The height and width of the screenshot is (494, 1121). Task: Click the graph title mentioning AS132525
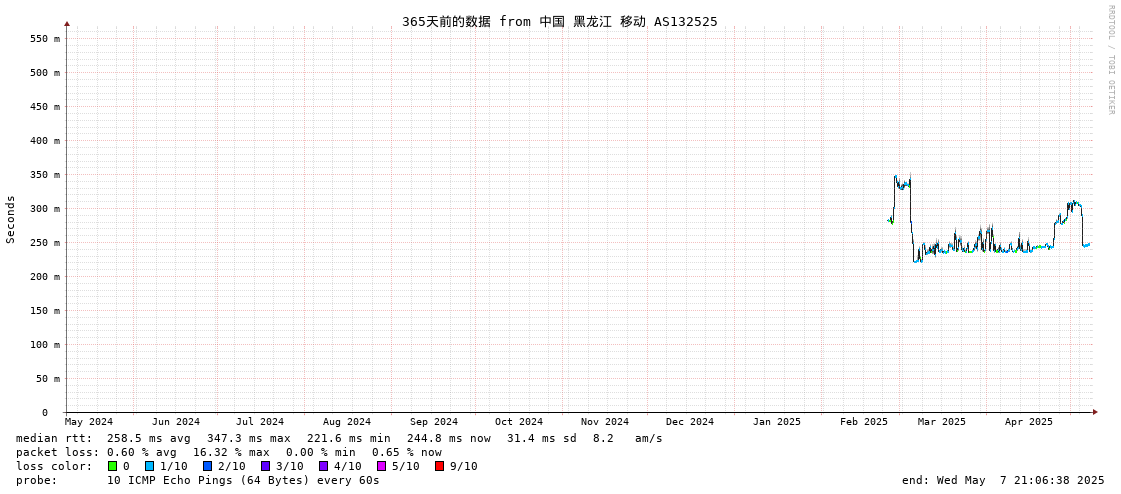(x=560, y=21)
